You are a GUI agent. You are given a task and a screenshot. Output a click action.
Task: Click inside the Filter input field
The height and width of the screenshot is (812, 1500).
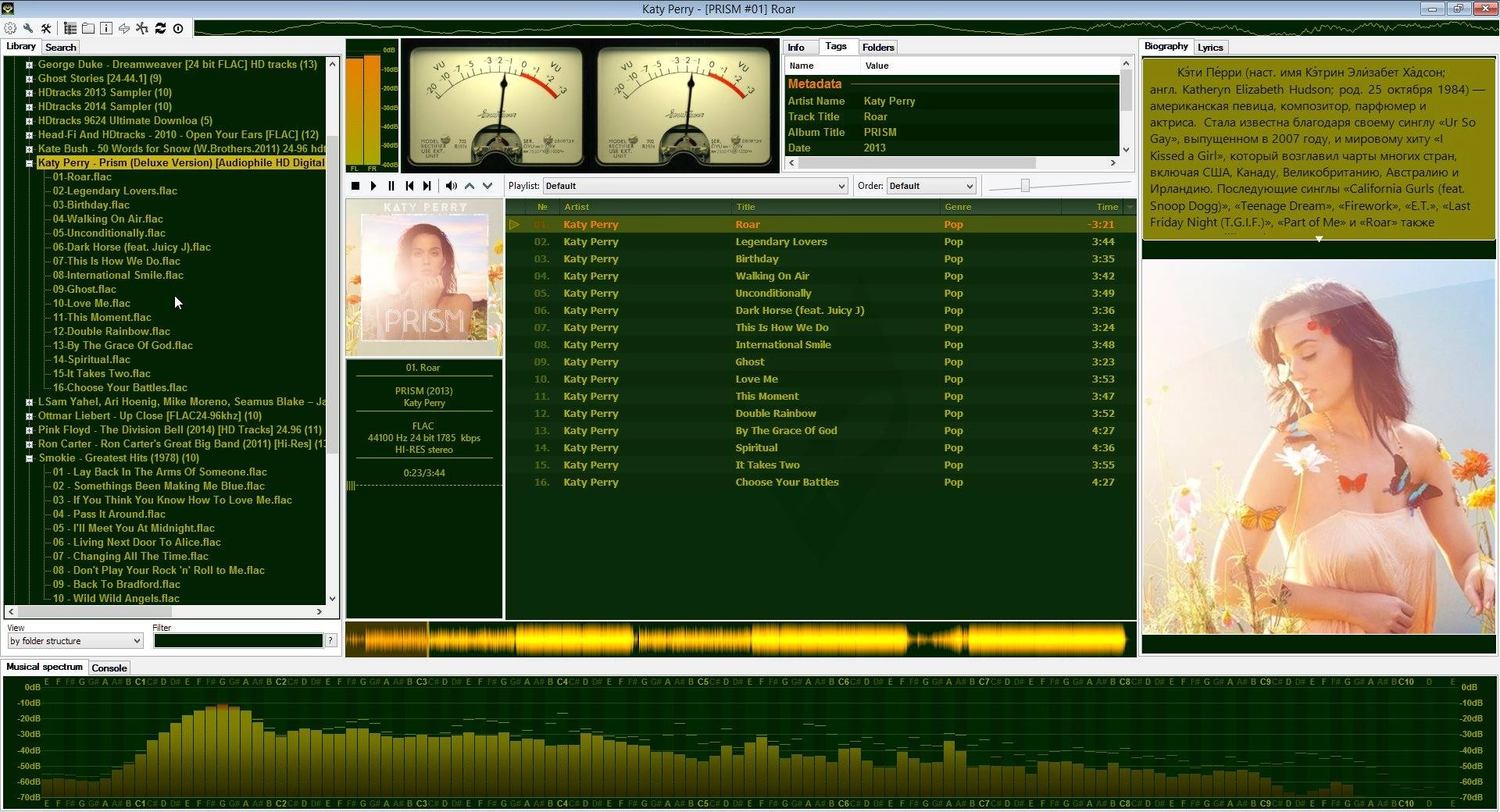coord(238,641)
